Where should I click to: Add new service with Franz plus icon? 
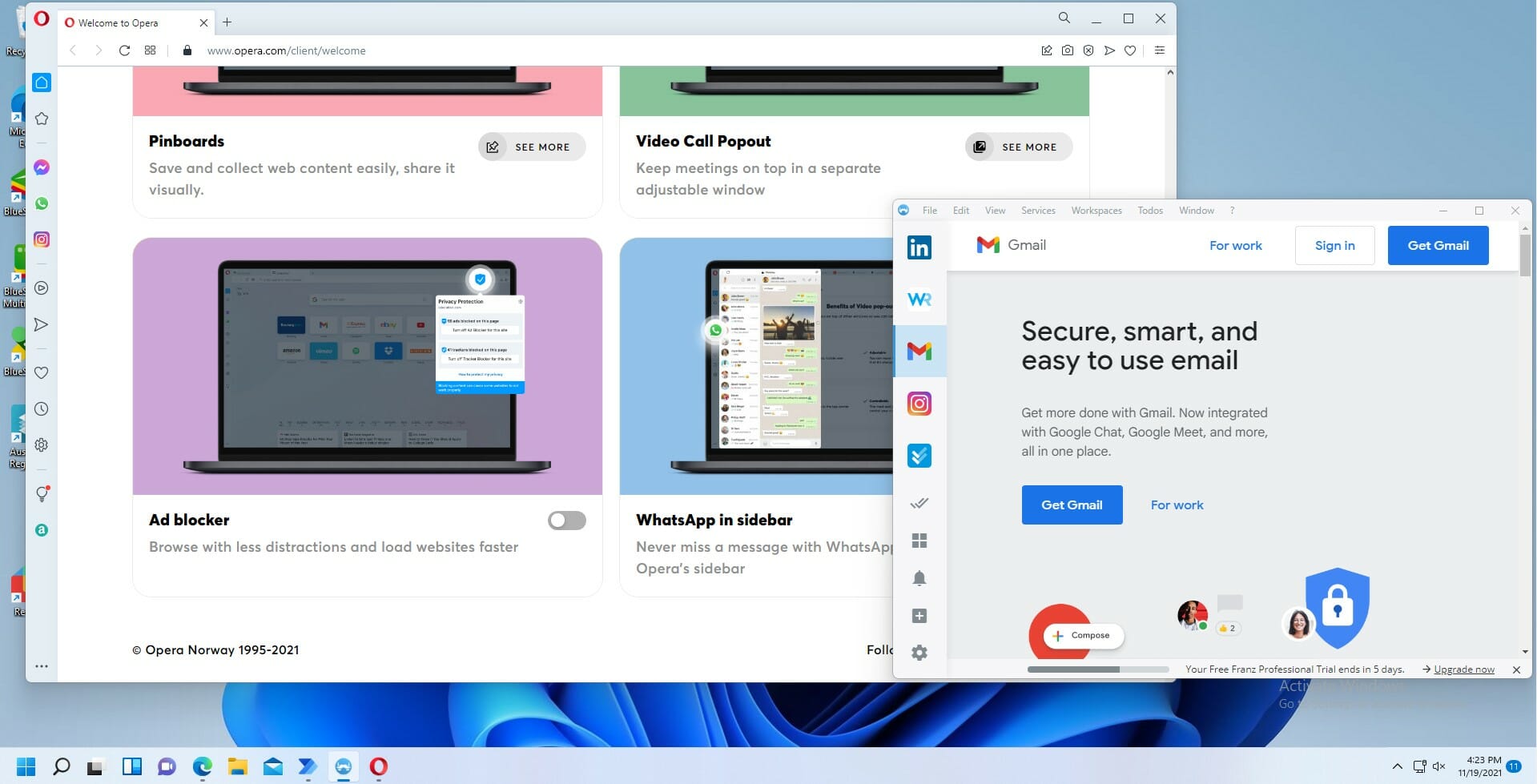click(919, 616)
